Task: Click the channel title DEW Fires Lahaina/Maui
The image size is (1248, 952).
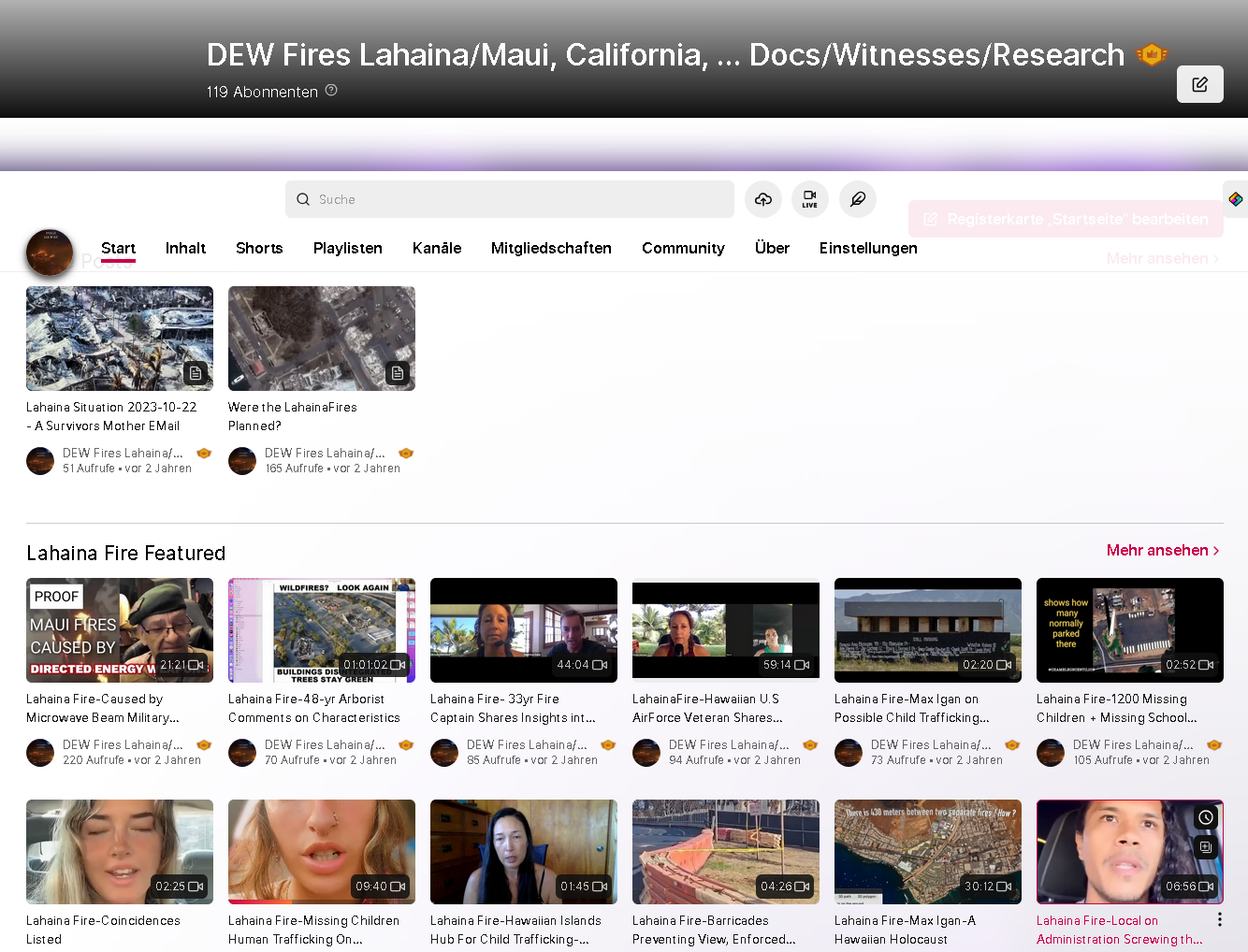Action: click(x=665, y=54)
